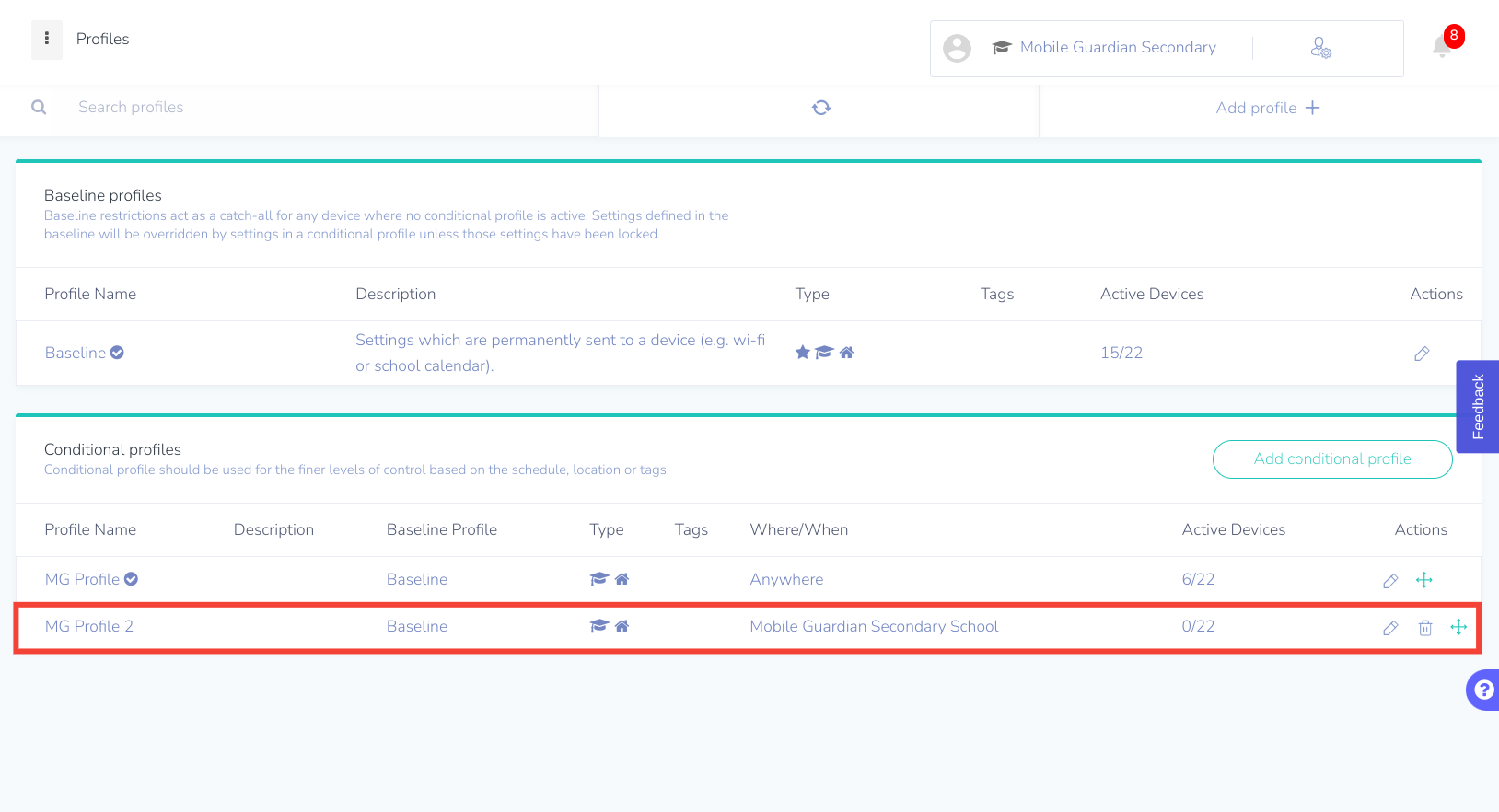Click the verified check badge next to Baseline

click(x=117, y=353)
